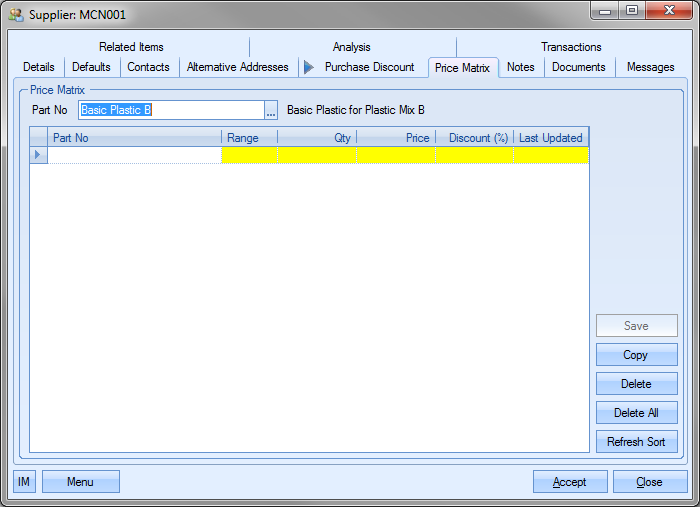Image resolution: width=700 pixels, height=507 pixels.
Task: Open the Menu button
Action: [80, 482]
